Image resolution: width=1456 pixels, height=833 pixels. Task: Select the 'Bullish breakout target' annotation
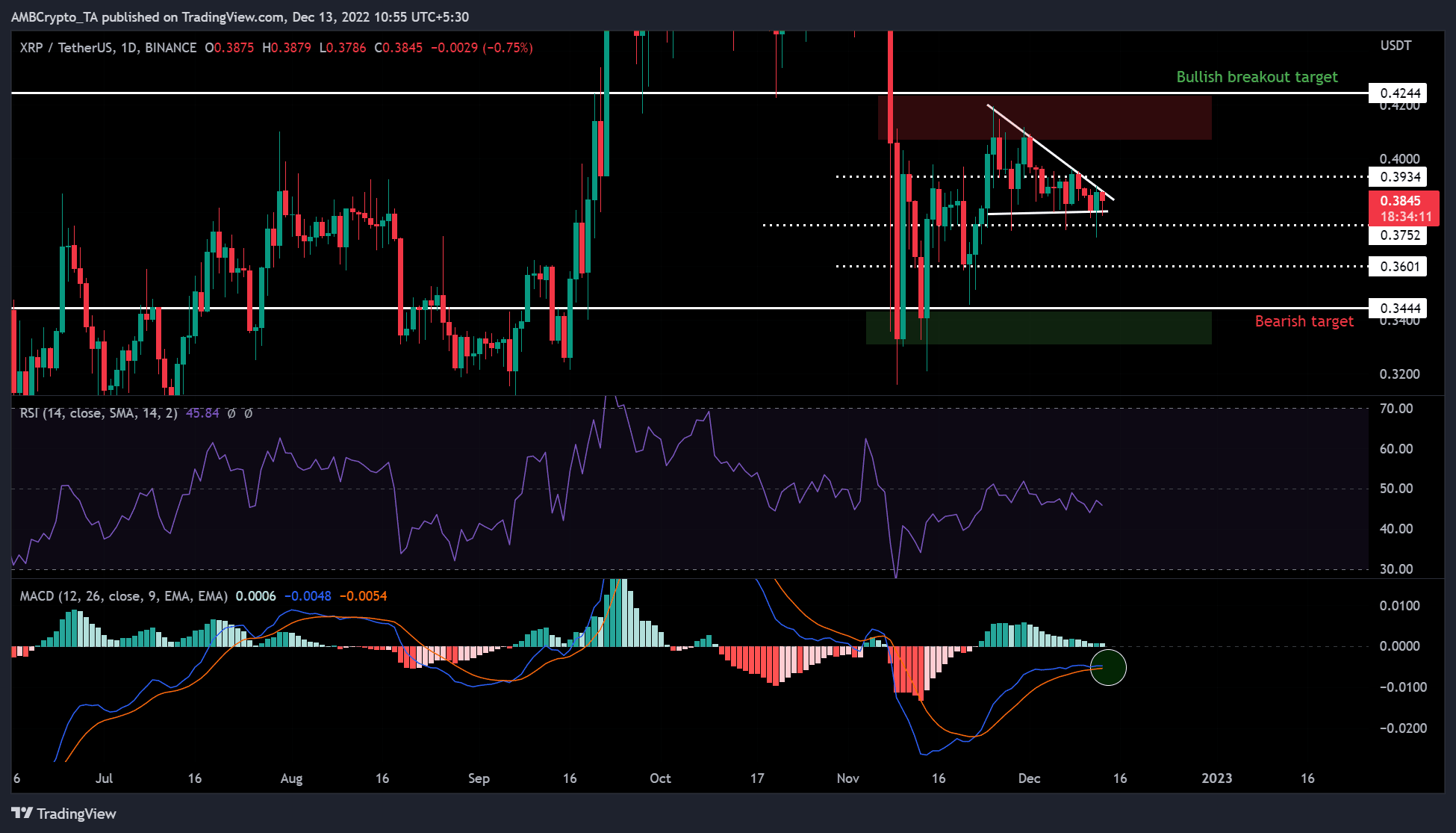(x=1257, y=77)
